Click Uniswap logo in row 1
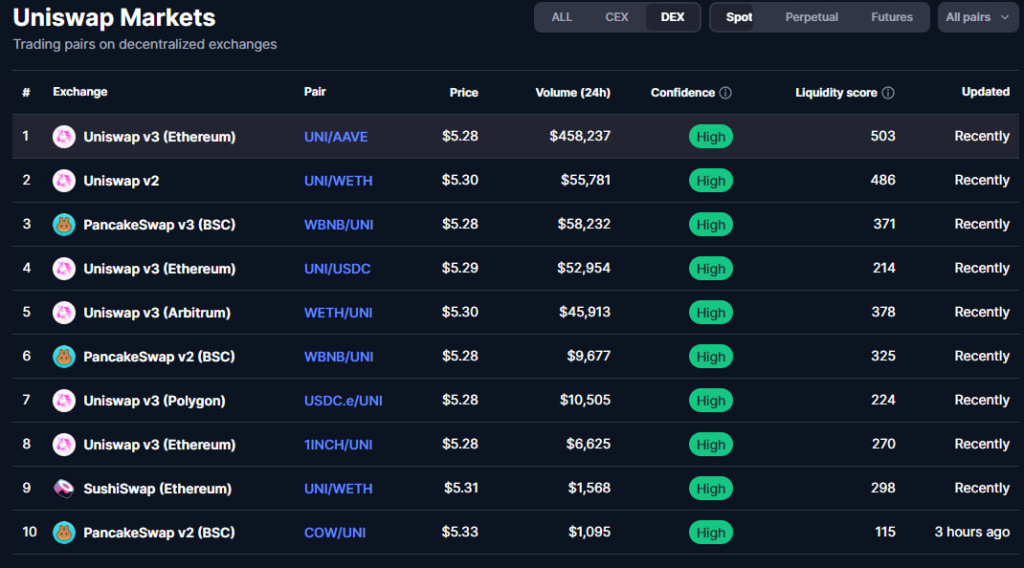 point(64,136)
